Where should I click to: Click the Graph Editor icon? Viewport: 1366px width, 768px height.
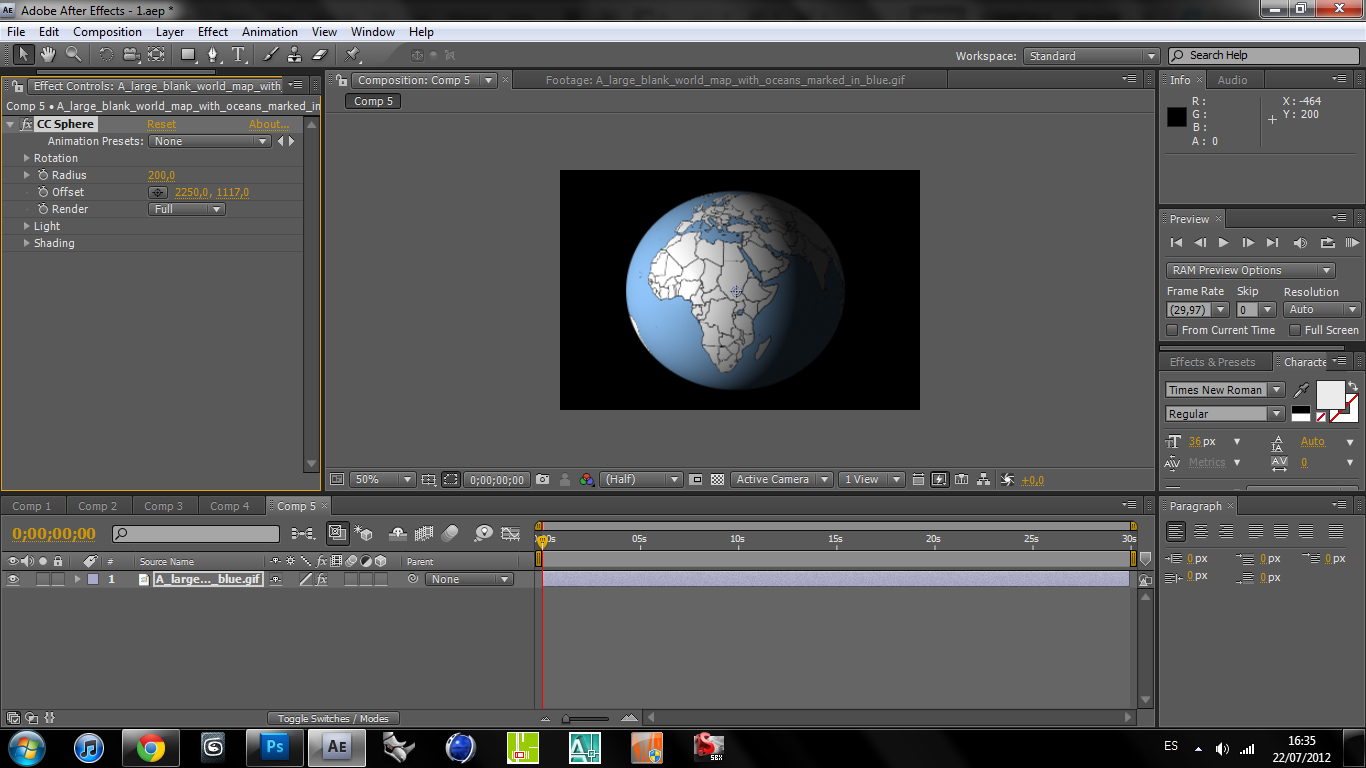point(511,534)
